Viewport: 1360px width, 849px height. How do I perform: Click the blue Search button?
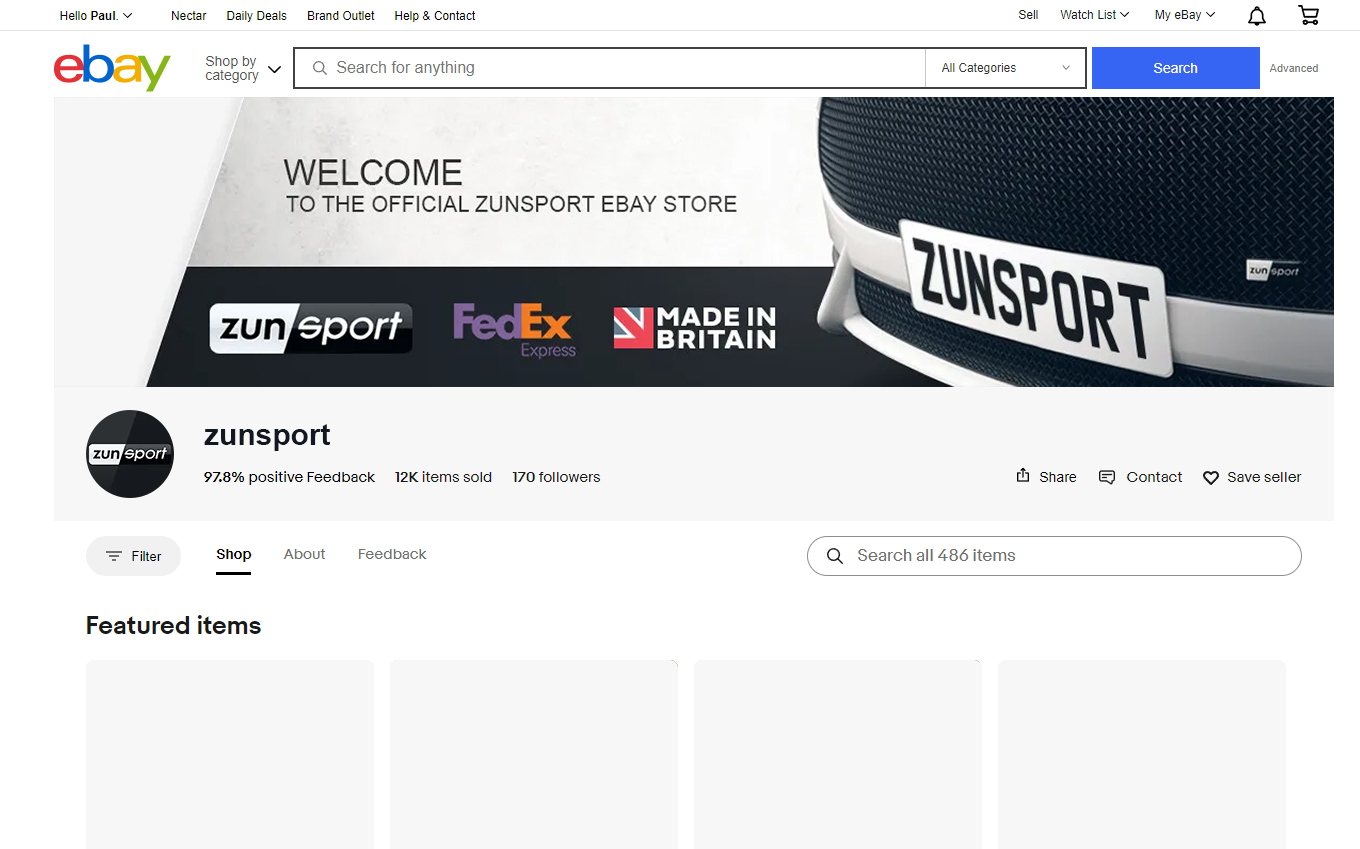coord(1175,68)
